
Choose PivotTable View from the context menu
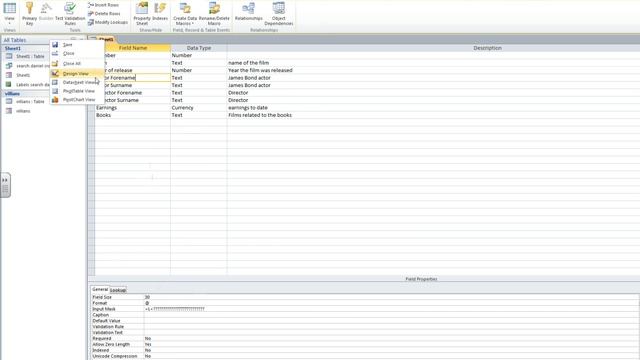coord(79,91)
